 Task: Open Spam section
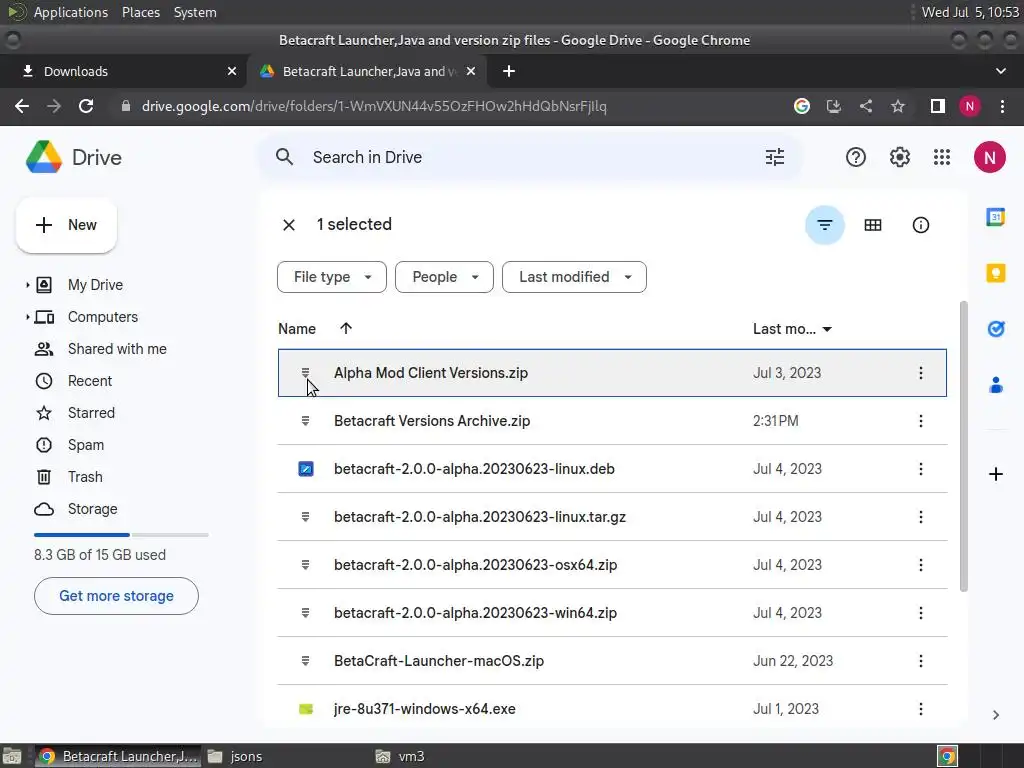tap(86, 445)
